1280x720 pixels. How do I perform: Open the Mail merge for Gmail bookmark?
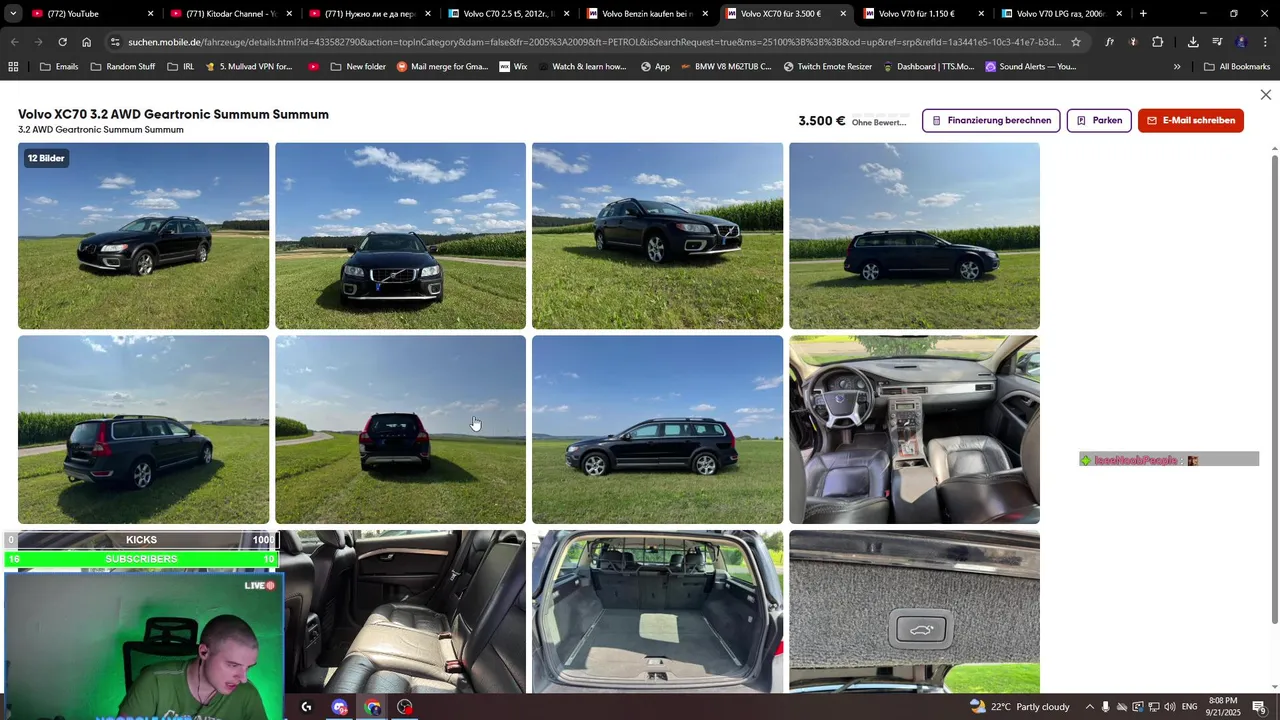coord(442,66)
